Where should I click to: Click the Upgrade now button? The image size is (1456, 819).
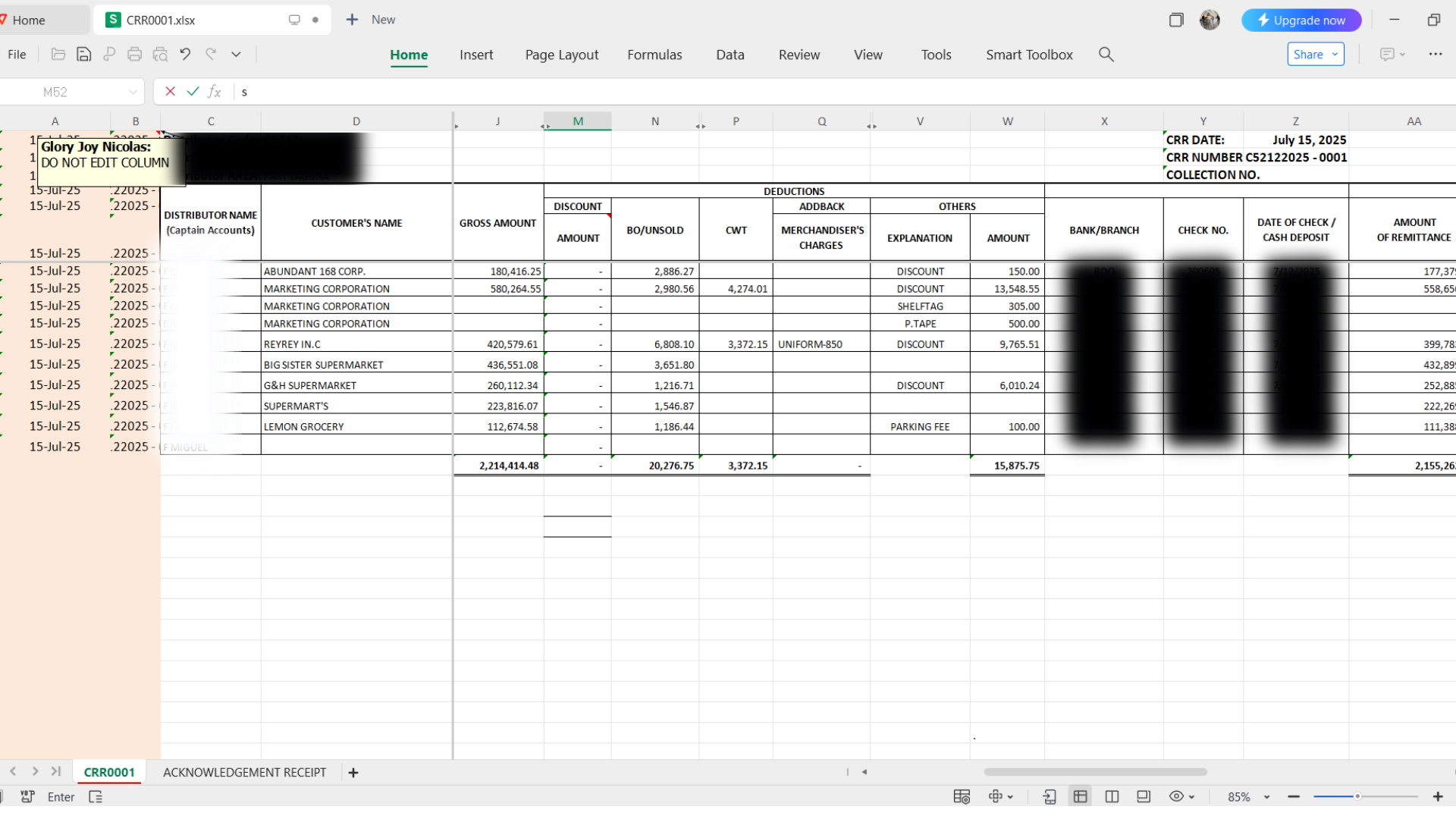point(1301,20)
